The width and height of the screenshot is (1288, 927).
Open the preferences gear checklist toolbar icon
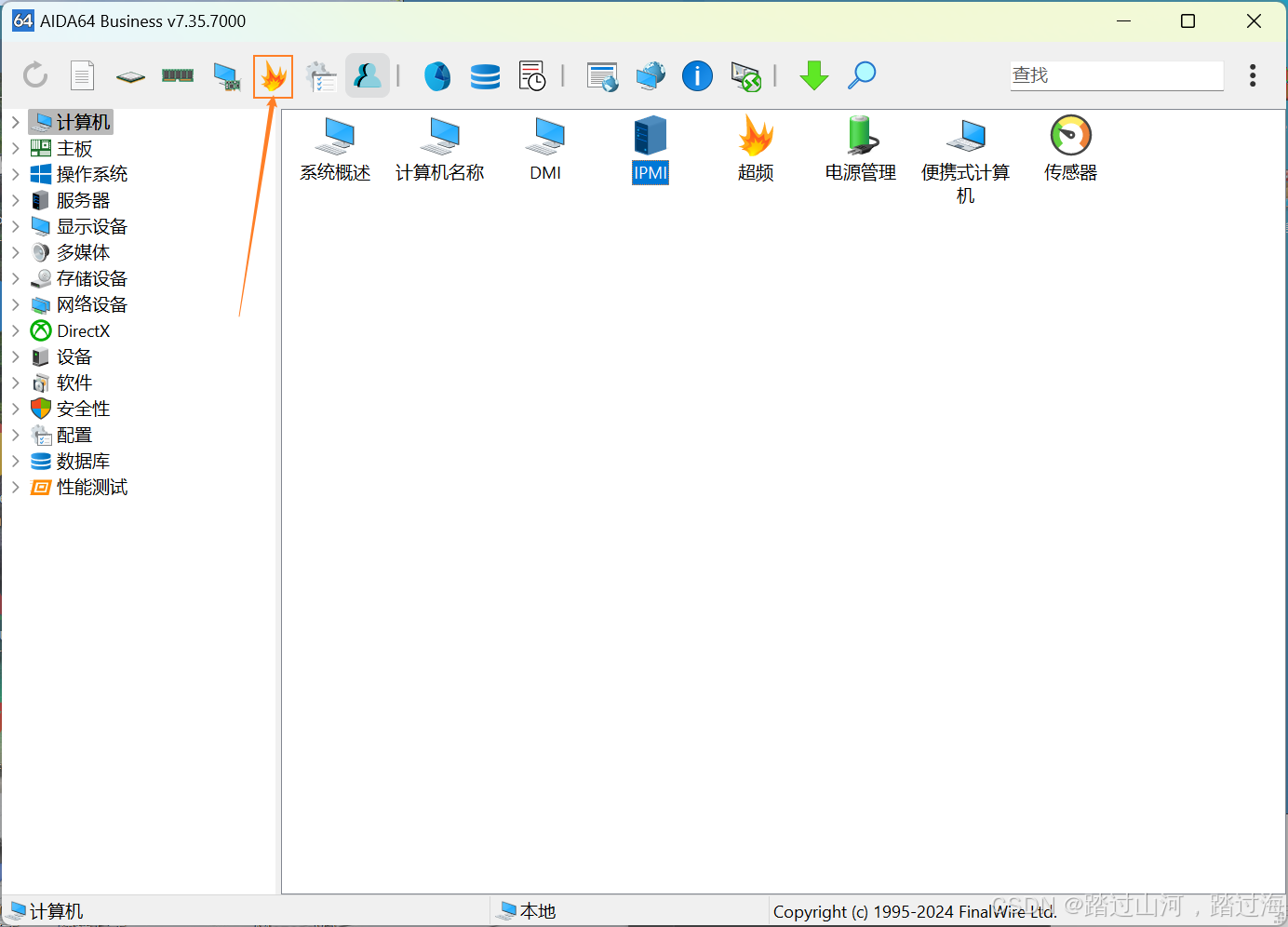321,76
